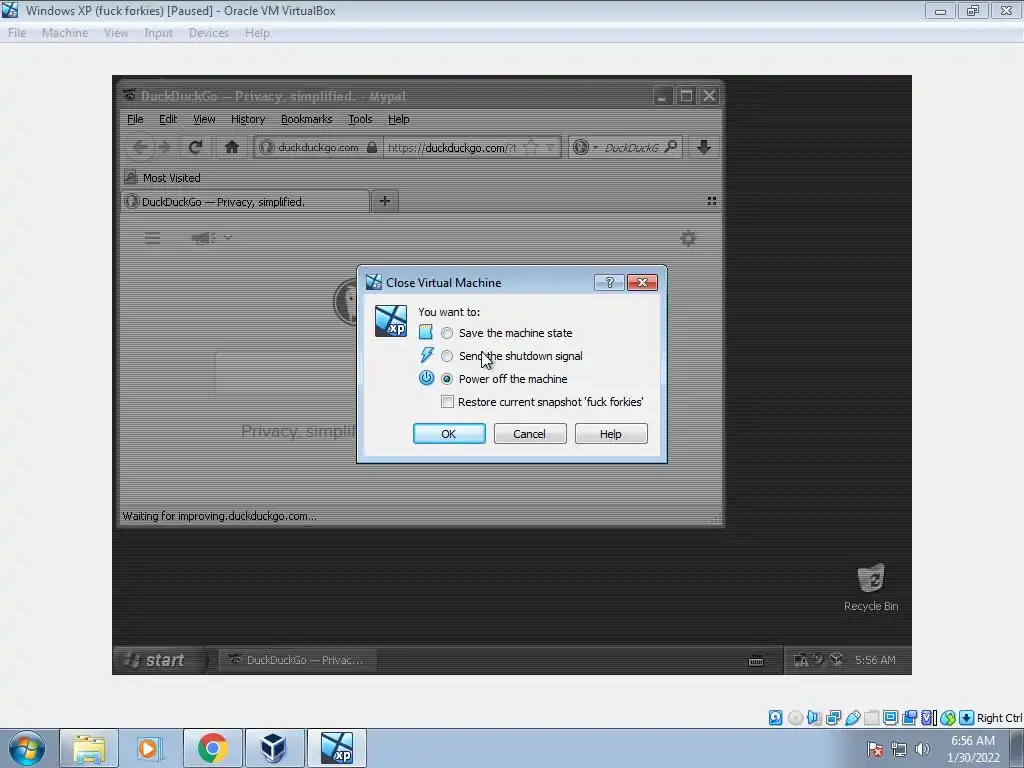Reload the page in Mypal browser
This screenshot has height=768, width=1024.
point(195,147)
